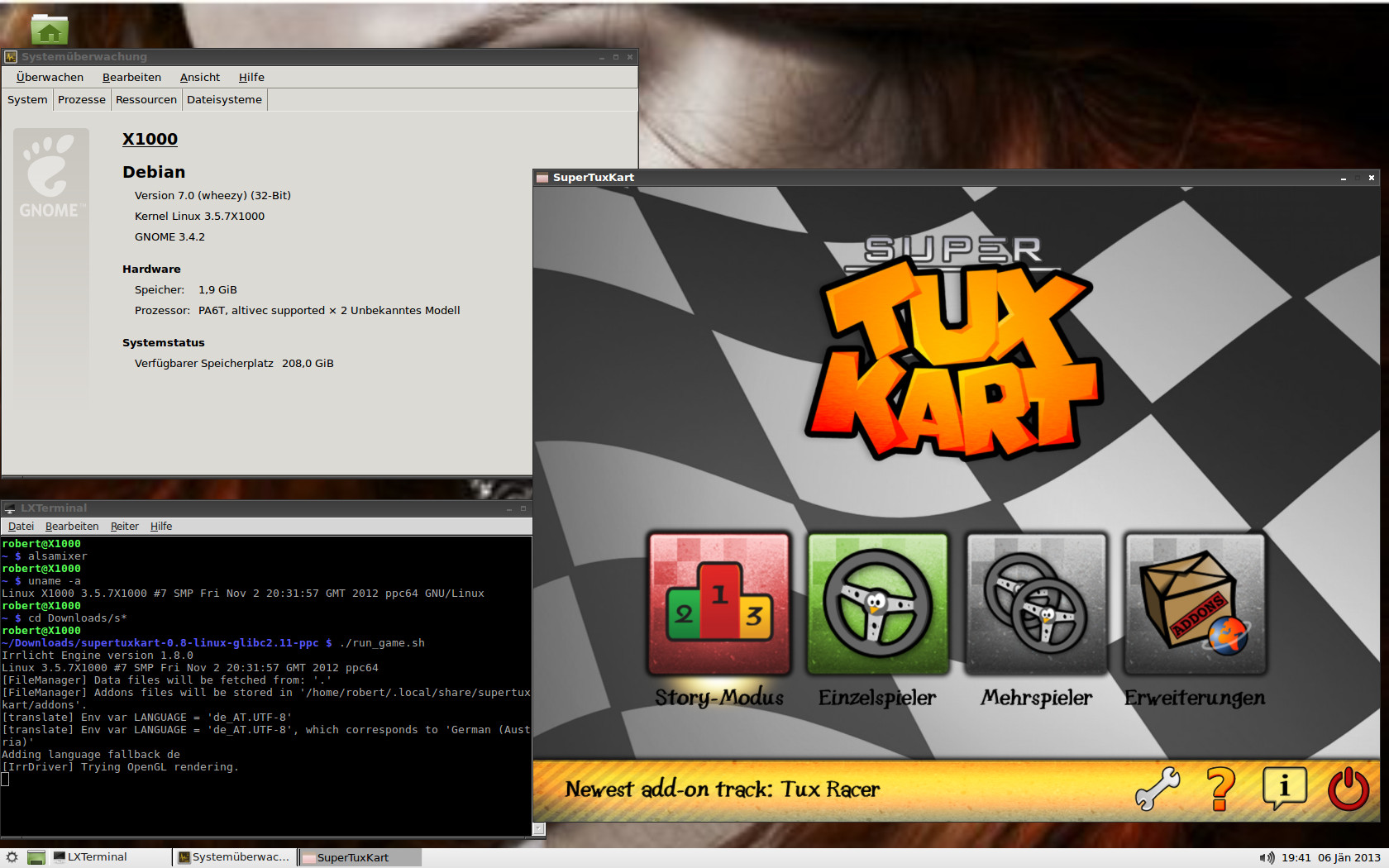Open Story-Modus with the podium icon

click(x=719, y=603)
